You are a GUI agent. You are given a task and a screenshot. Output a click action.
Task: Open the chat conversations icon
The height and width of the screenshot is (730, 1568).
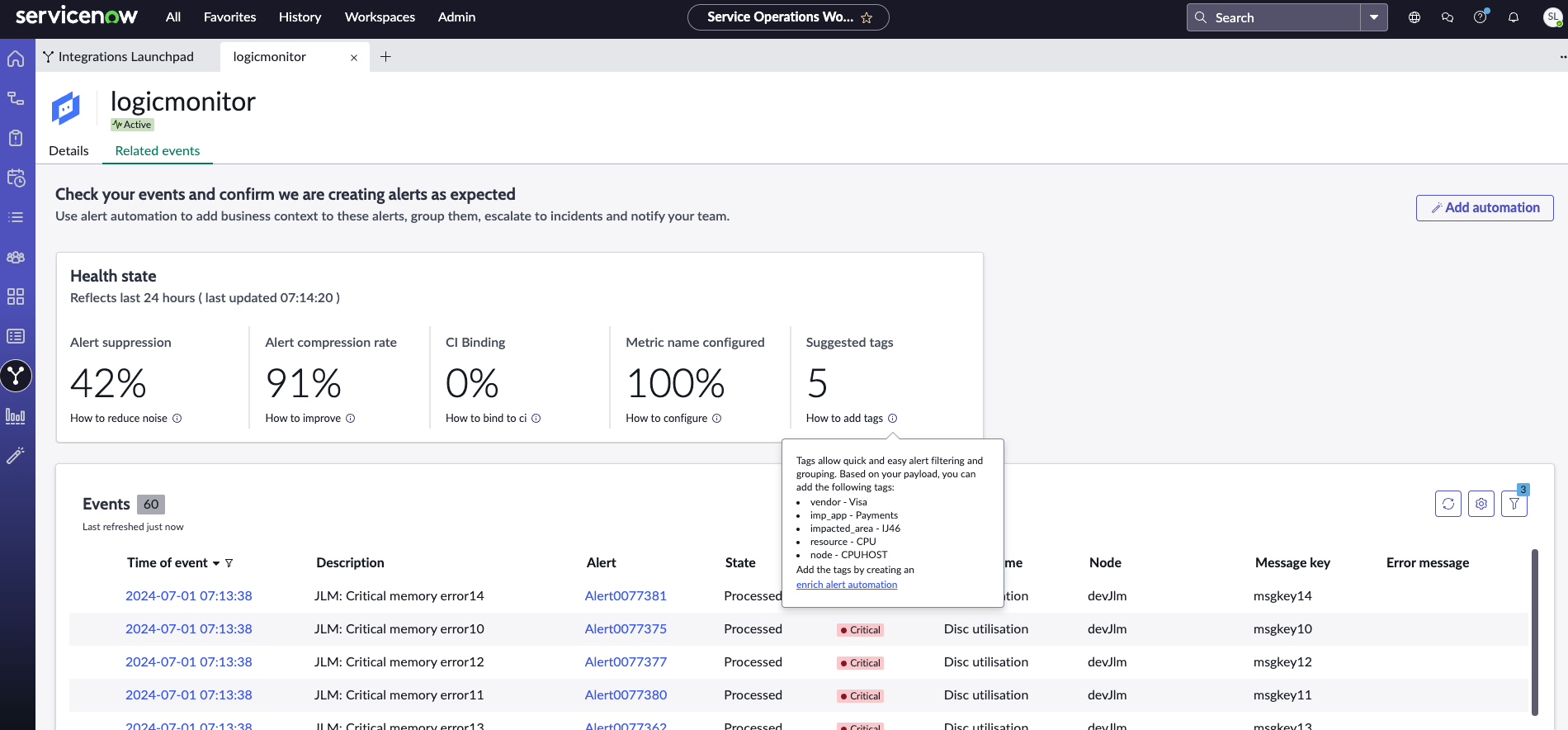[x=1448, y=17]
